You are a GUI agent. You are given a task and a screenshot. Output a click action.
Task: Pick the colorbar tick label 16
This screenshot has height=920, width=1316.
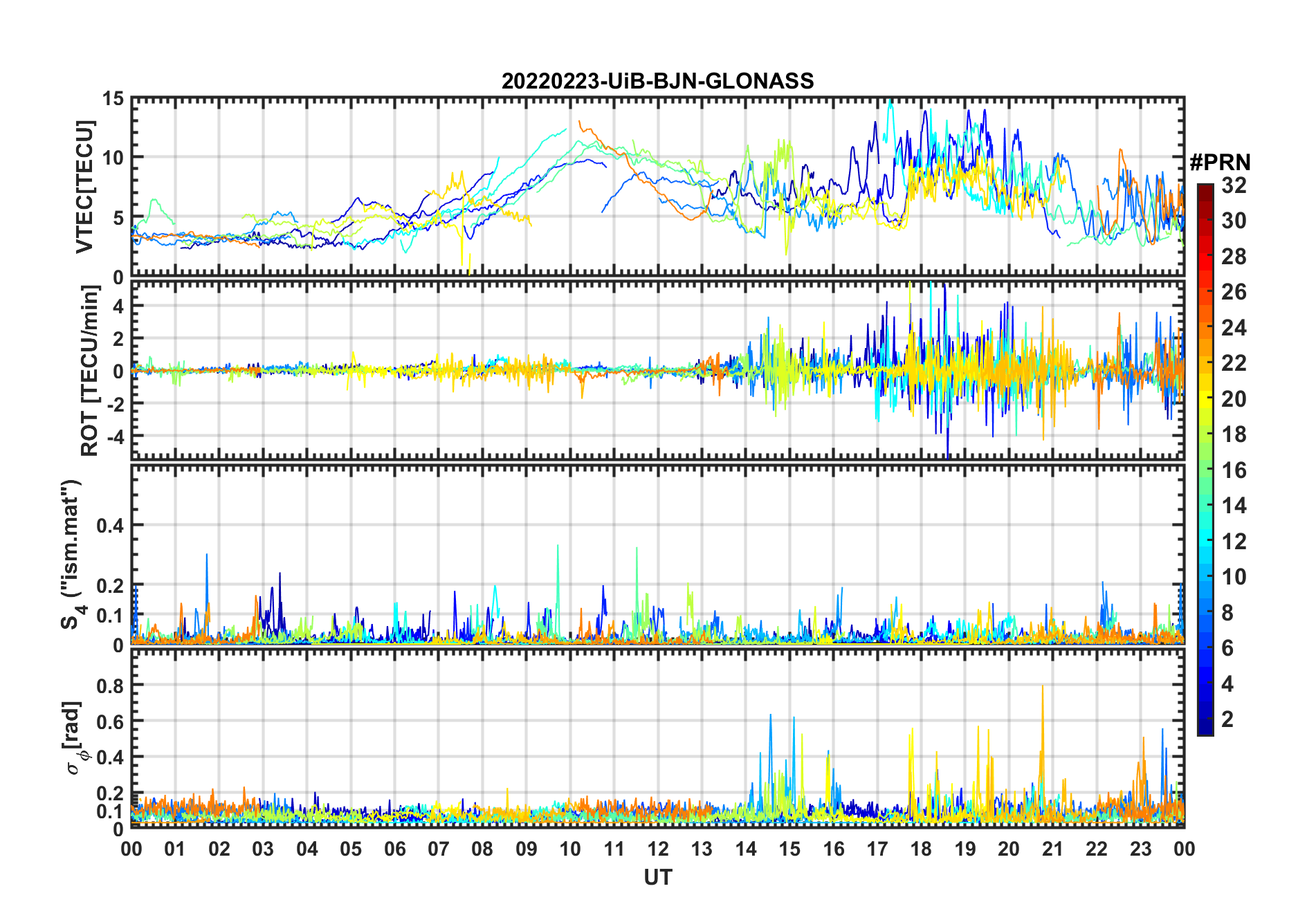coord(1234,470)
